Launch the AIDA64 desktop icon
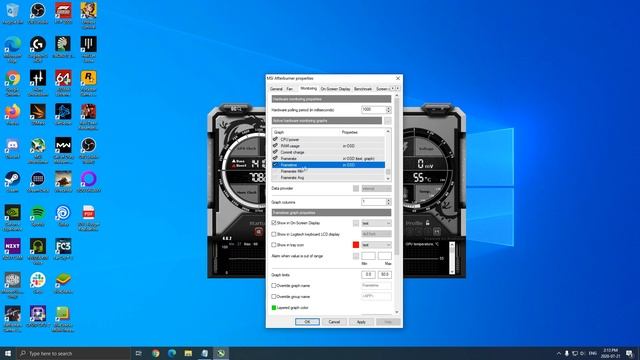 [63, 83]
